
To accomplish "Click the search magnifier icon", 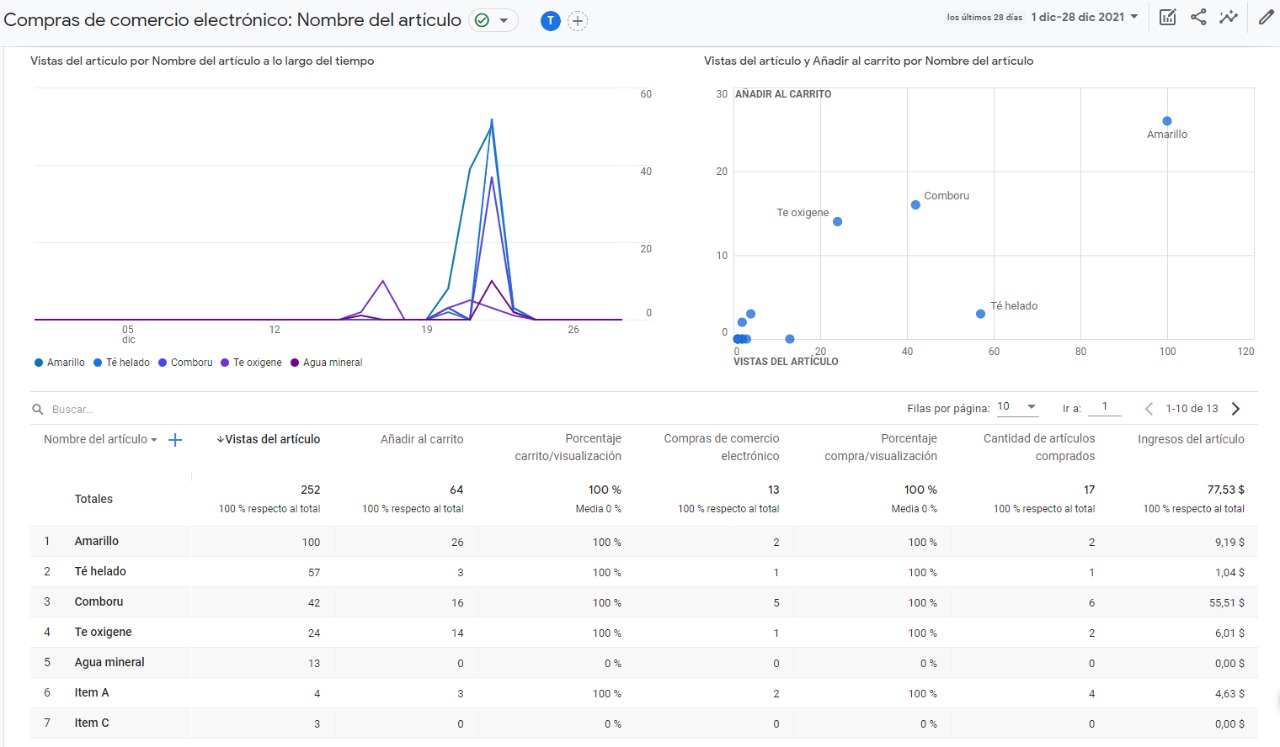I will (38, 409).
